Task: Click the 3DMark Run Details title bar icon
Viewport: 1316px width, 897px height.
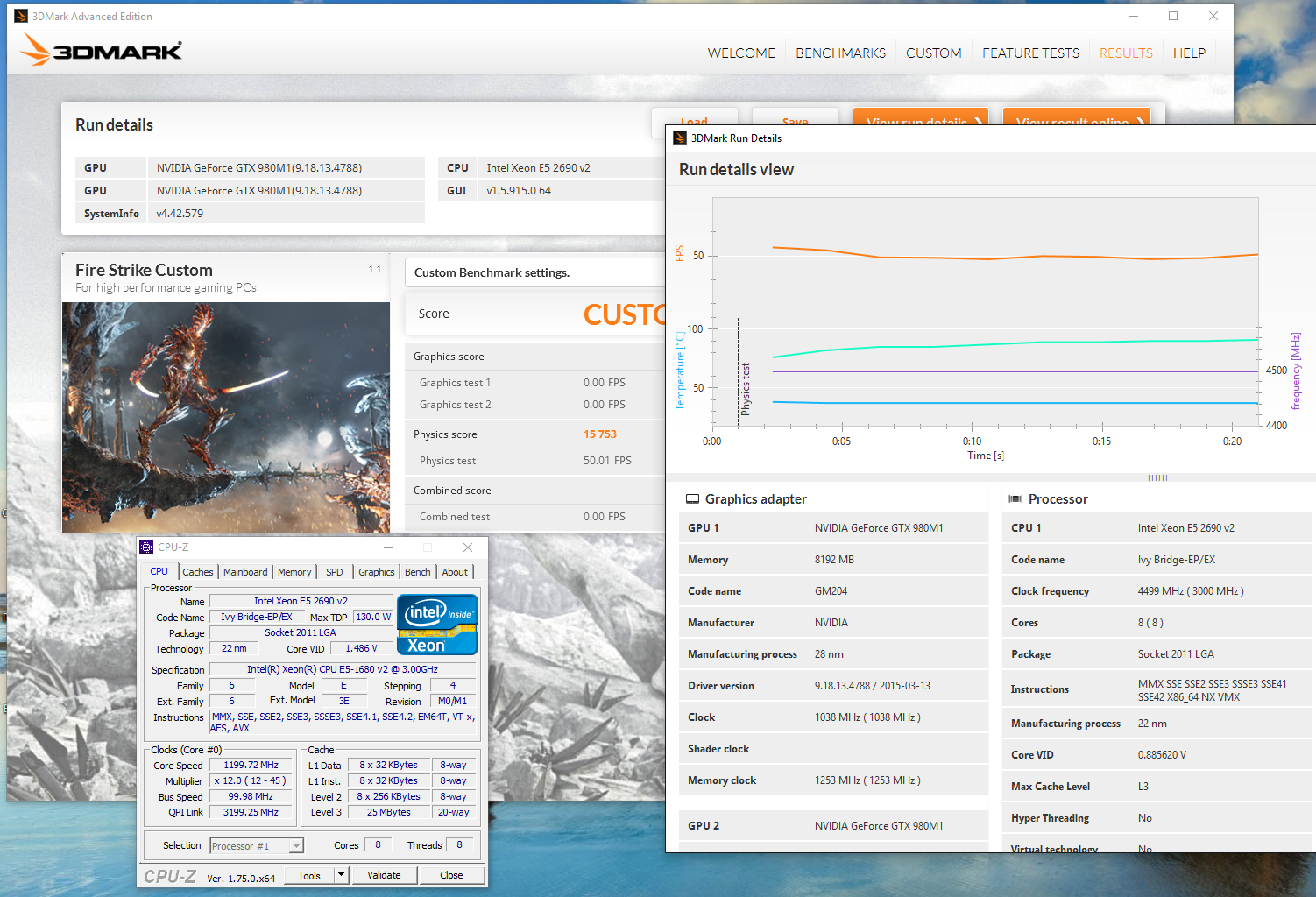Action: [x=680, y=138]
